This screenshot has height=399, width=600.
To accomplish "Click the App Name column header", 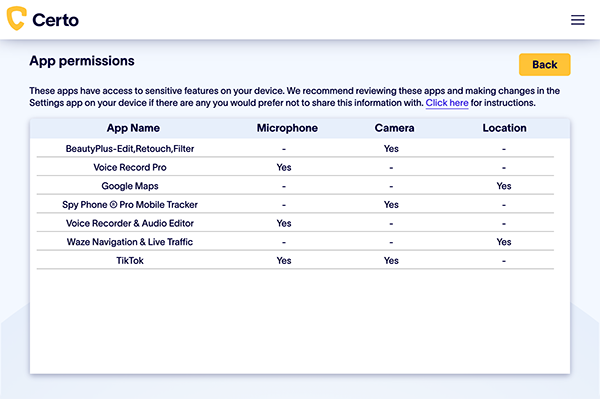I will 133,128.
